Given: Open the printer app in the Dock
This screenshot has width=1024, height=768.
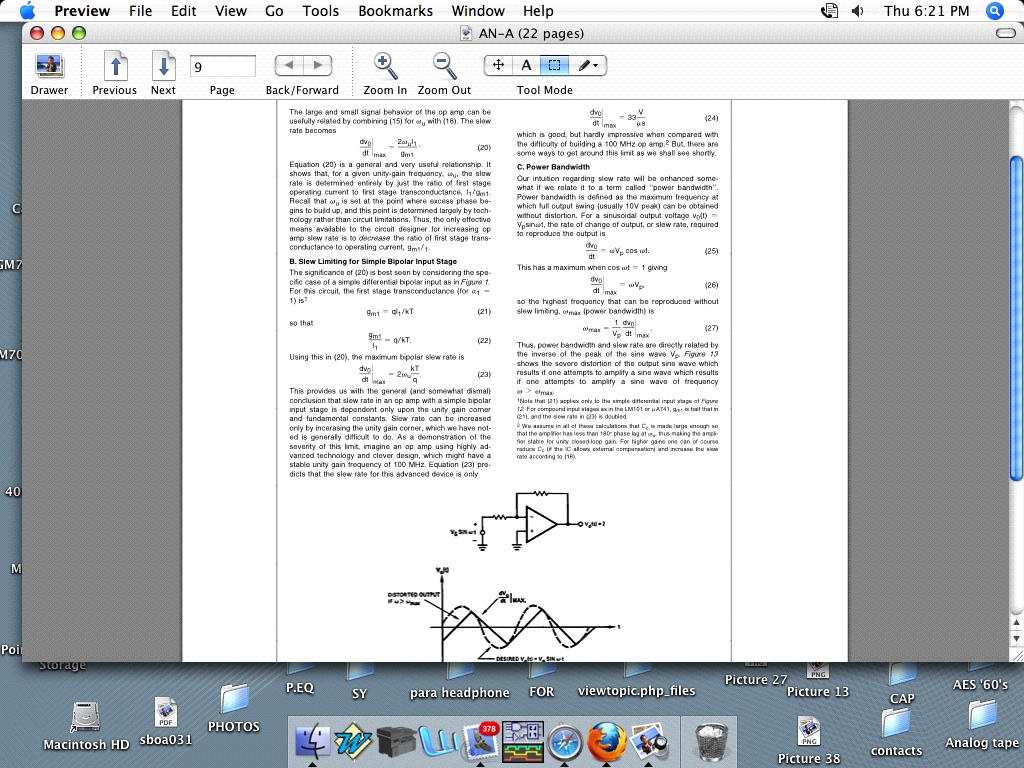Looking at the screenshot, I should (x=396, y=743).
